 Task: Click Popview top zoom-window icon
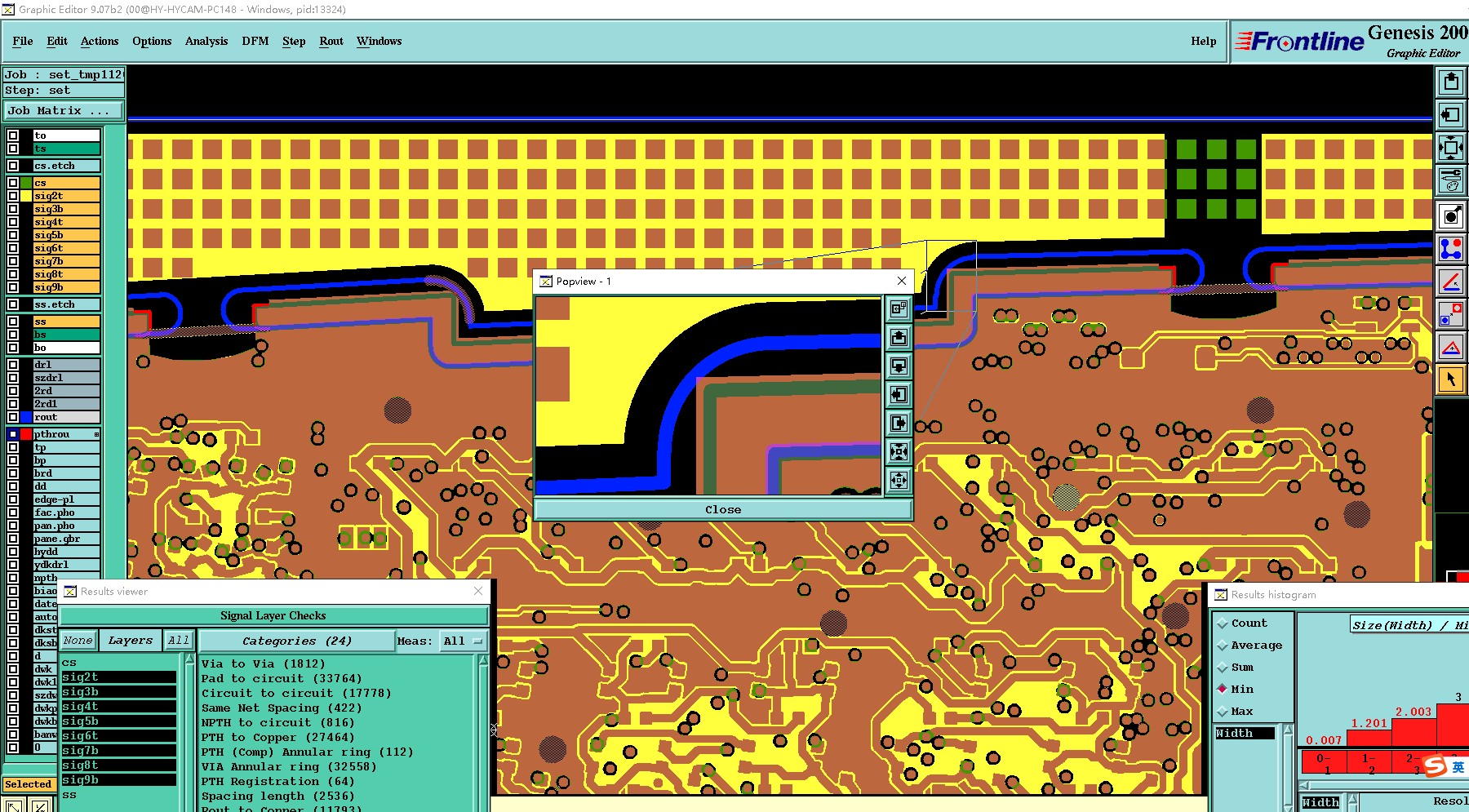click(899, 308)
